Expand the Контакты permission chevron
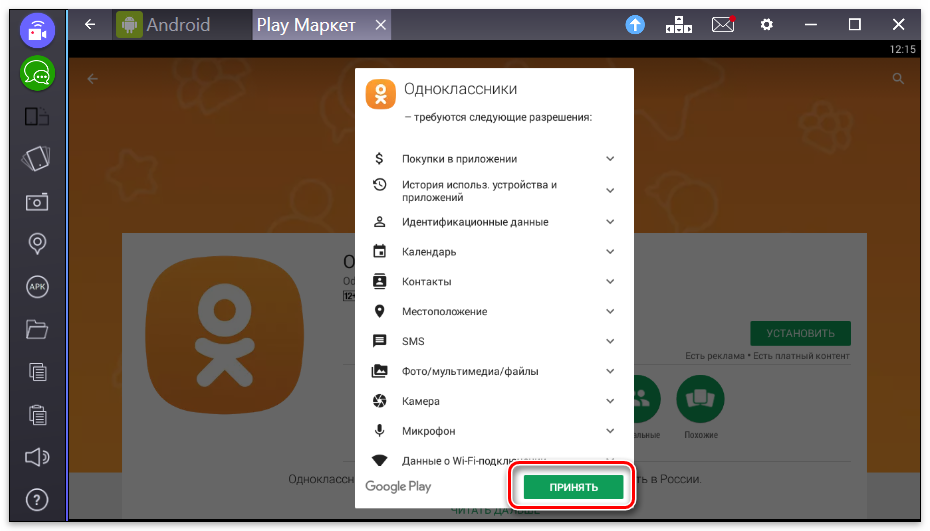This screenshot has width=930, height=531. coord(610,281)
